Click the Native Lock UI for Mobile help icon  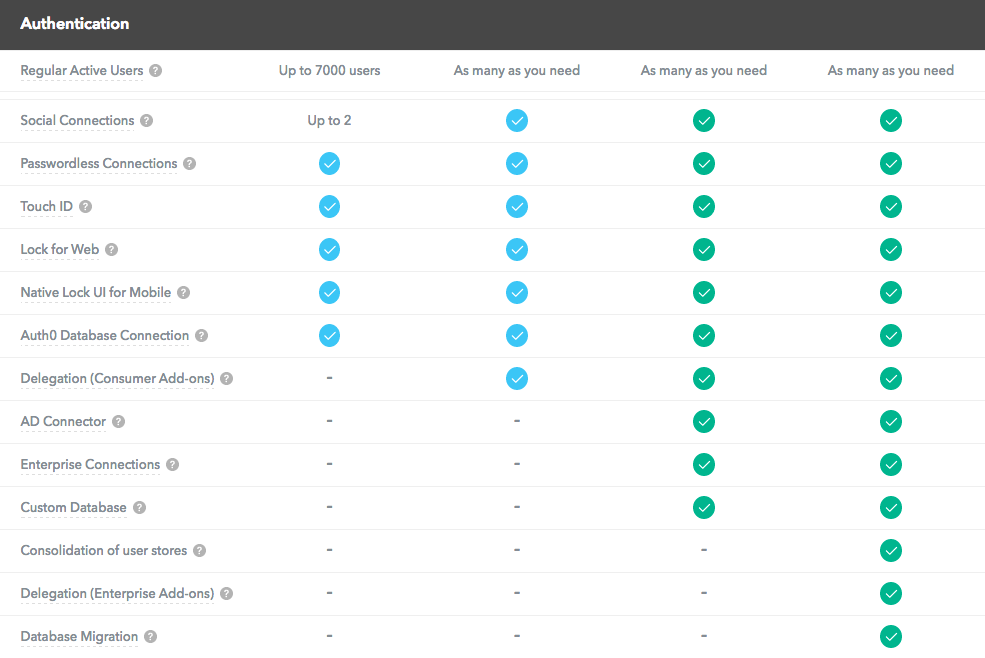pyautogui.click(x=183, y=293)
